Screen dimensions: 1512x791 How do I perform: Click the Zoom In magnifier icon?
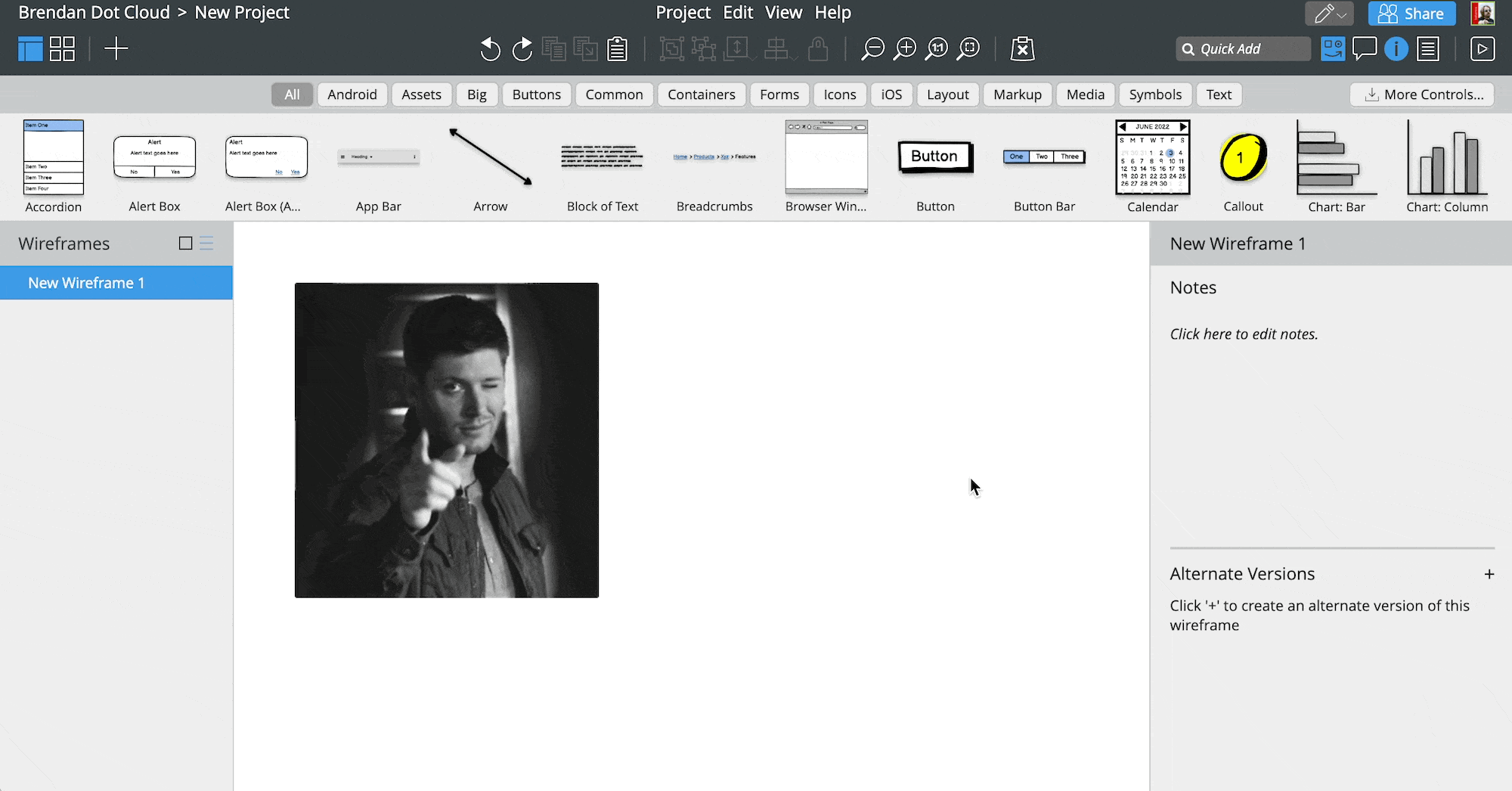pos(904,49)
